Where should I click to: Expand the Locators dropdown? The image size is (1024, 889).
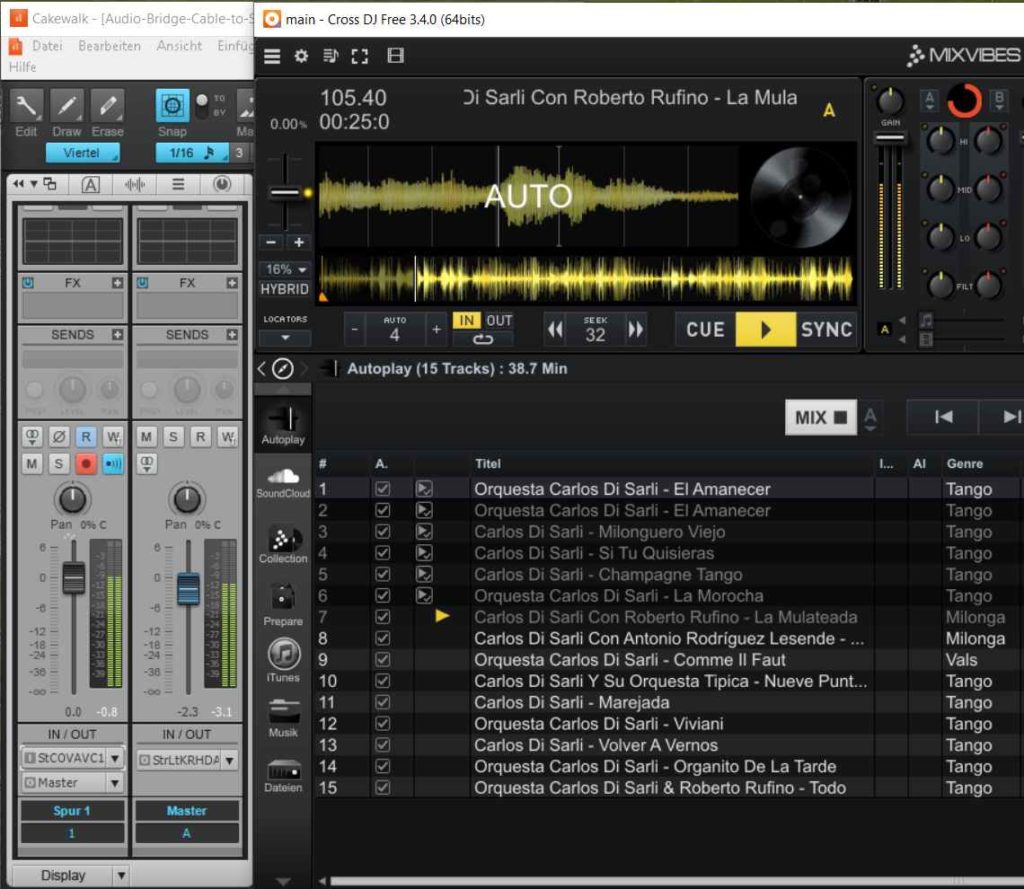[285, 338]
